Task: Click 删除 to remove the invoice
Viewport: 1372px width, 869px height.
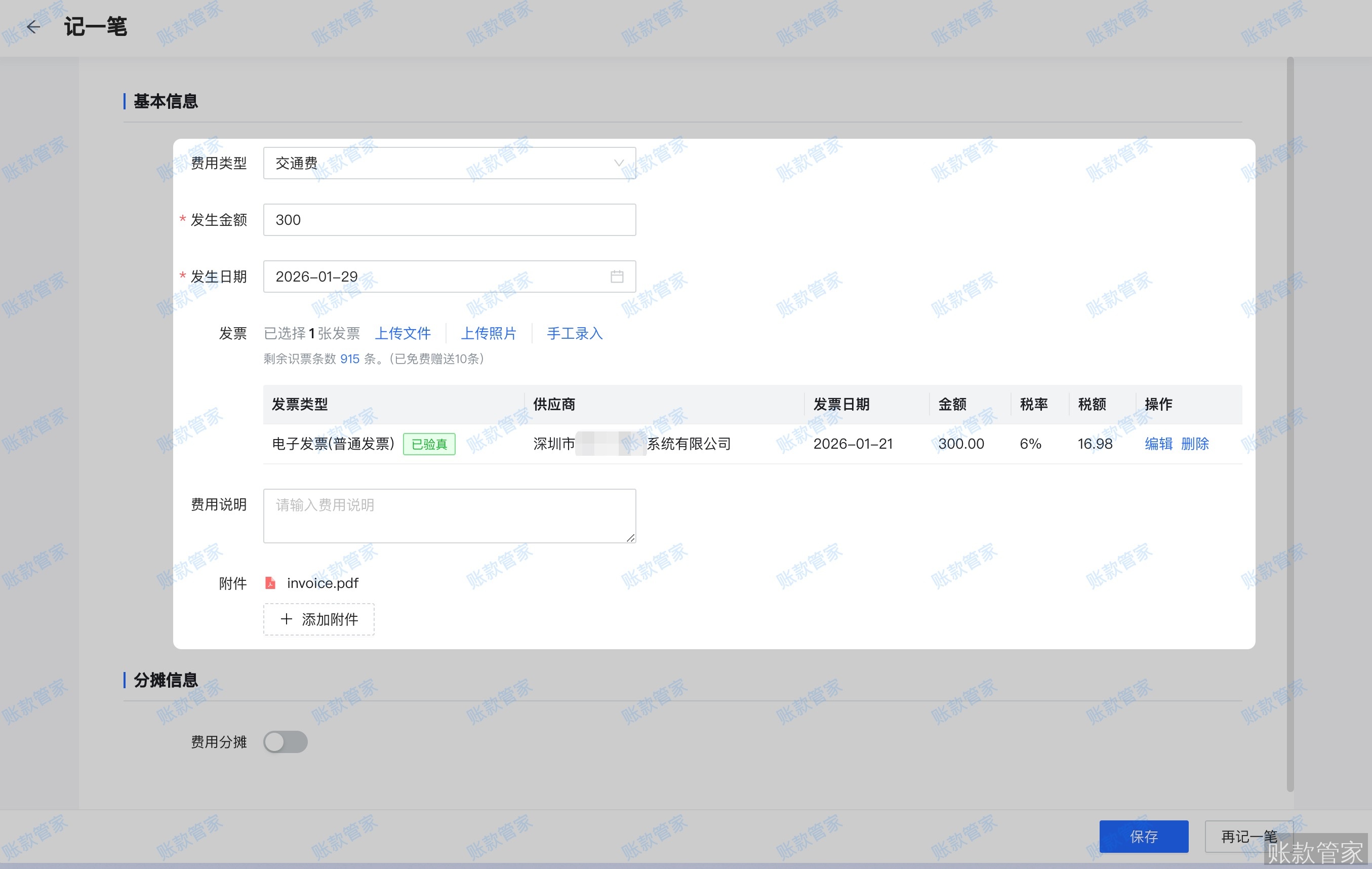Action: point(1195,444)
